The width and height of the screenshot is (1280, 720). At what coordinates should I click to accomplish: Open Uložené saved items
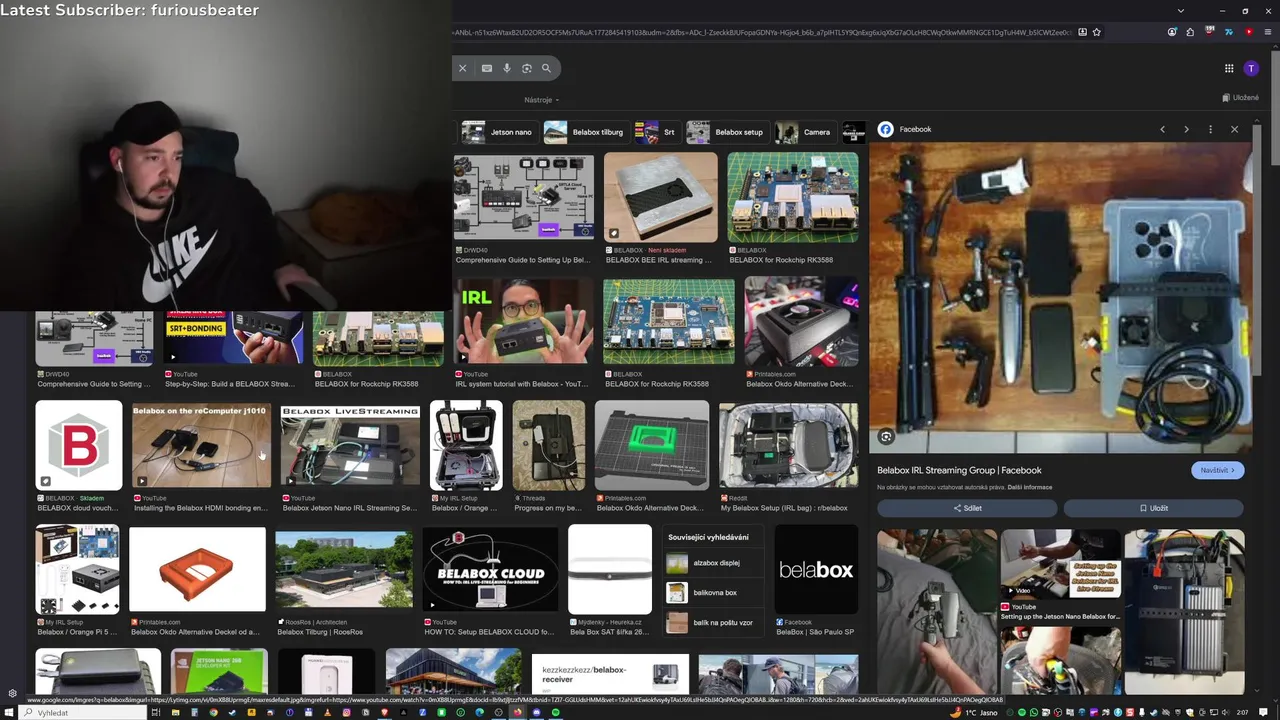(x=1240, y=98)
